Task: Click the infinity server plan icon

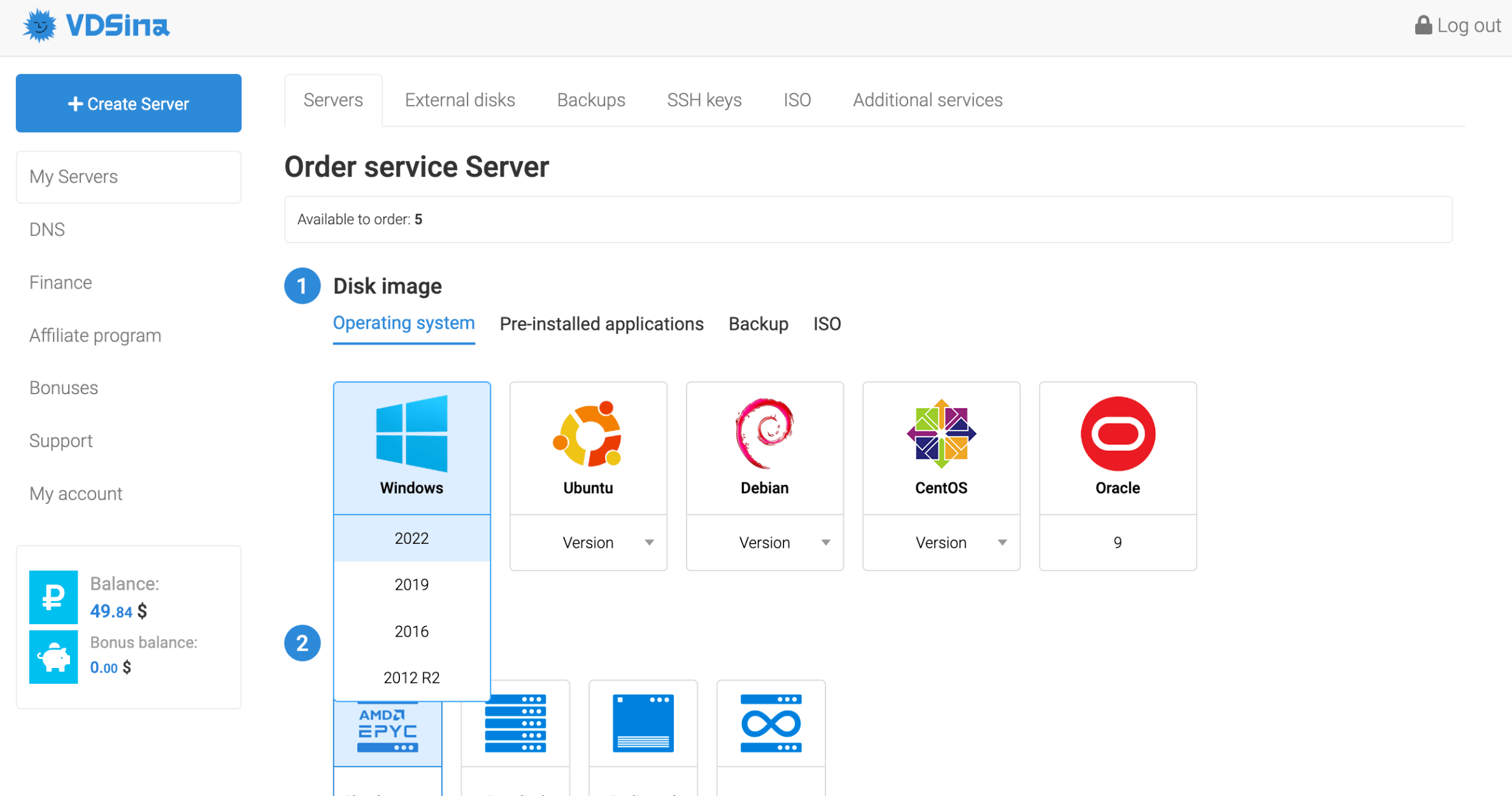Action: [x=770, y=723]
